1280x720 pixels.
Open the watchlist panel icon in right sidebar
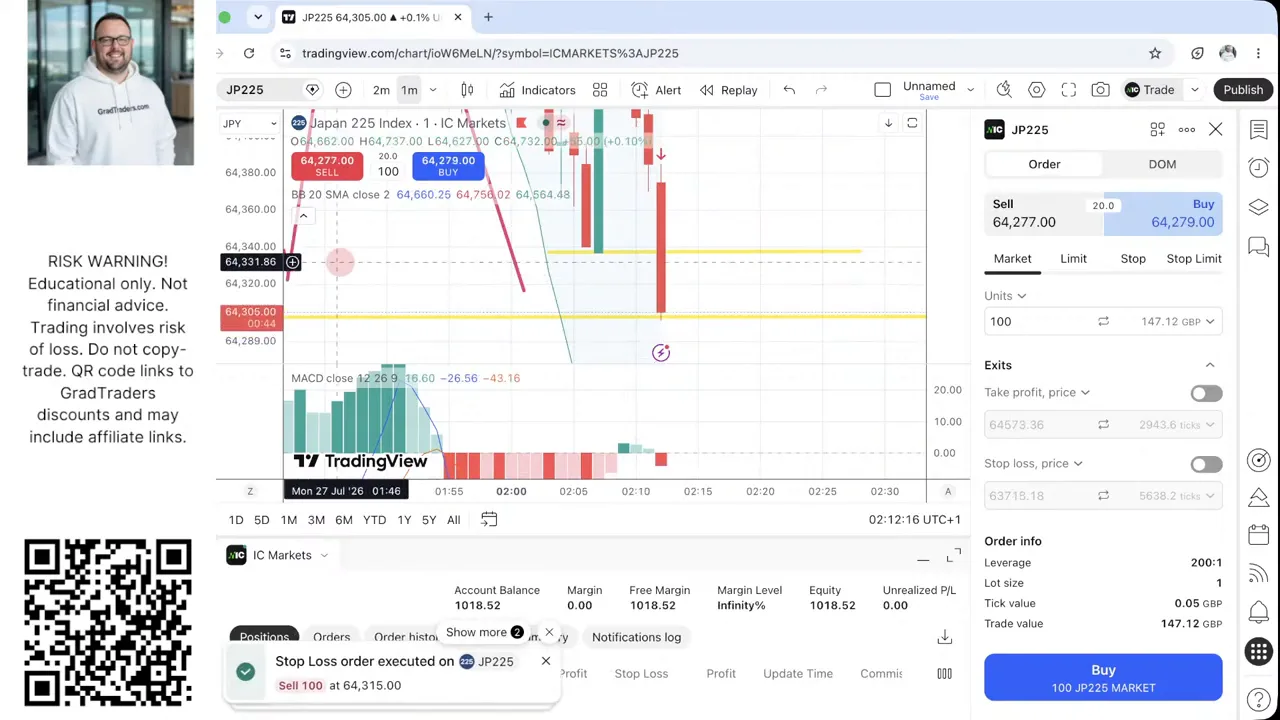pyautogui.click(x=1258, y=129)
